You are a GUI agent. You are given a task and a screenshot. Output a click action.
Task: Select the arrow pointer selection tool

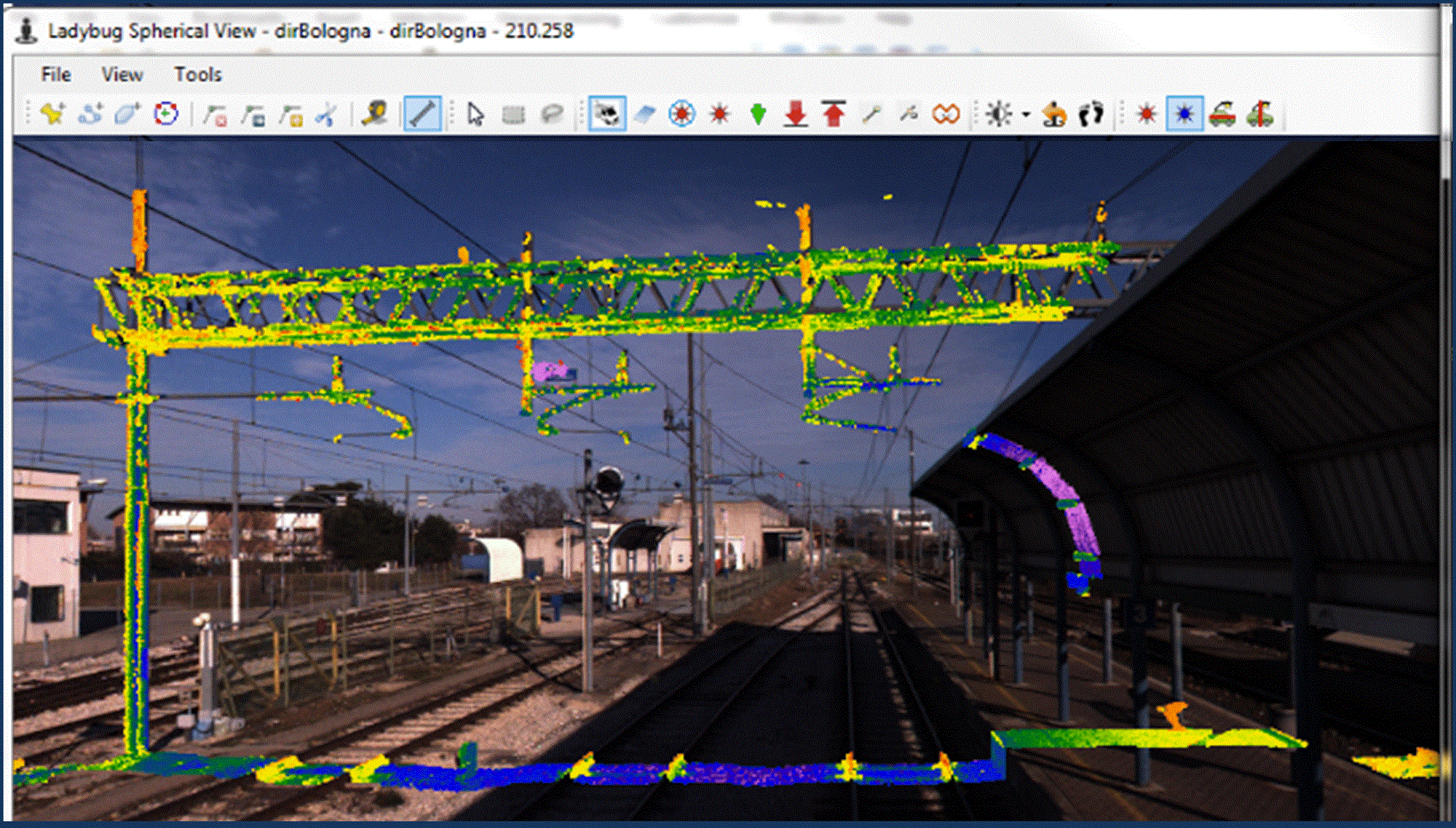[475, 114]
